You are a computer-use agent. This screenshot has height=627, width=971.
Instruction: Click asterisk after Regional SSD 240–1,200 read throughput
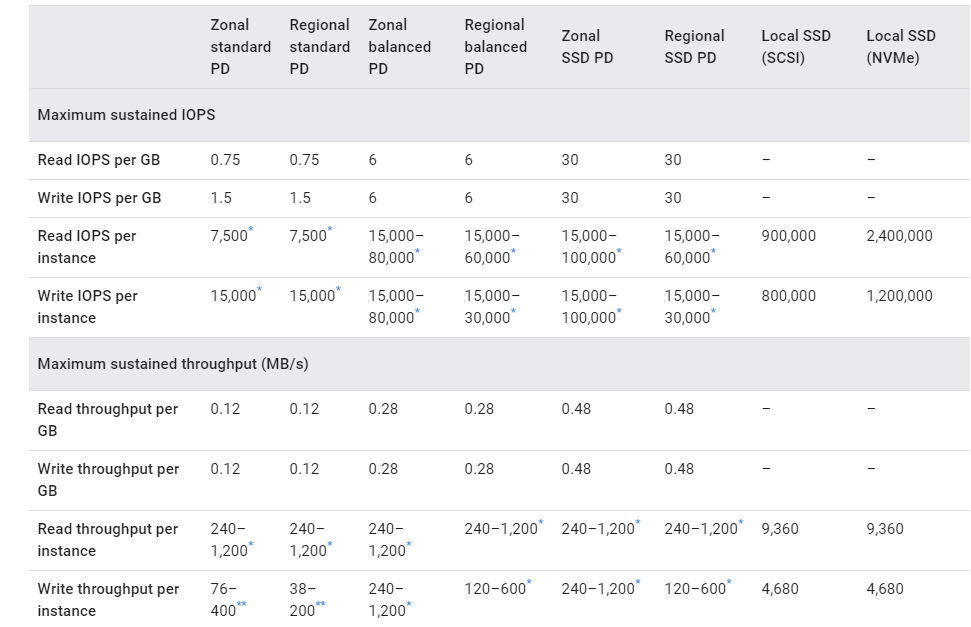(x=741, y=522)
